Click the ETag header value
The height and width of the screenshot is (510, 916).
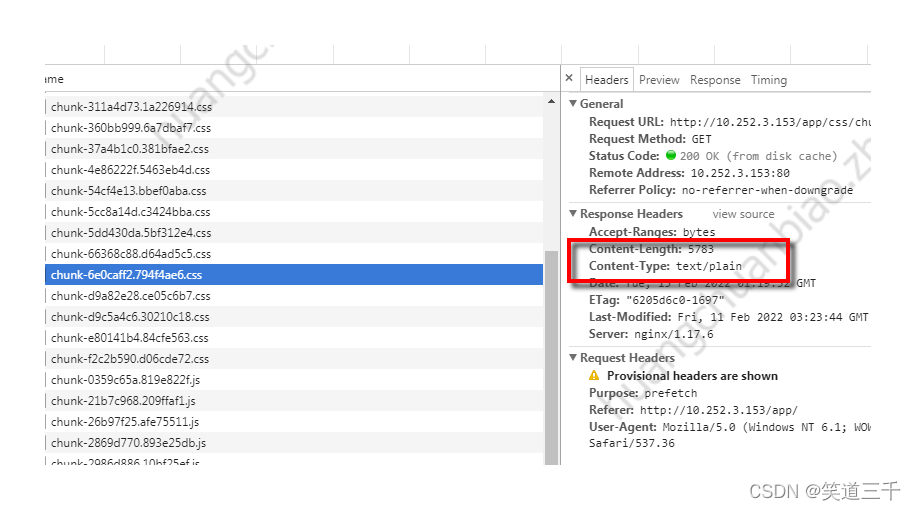point(675,300)
